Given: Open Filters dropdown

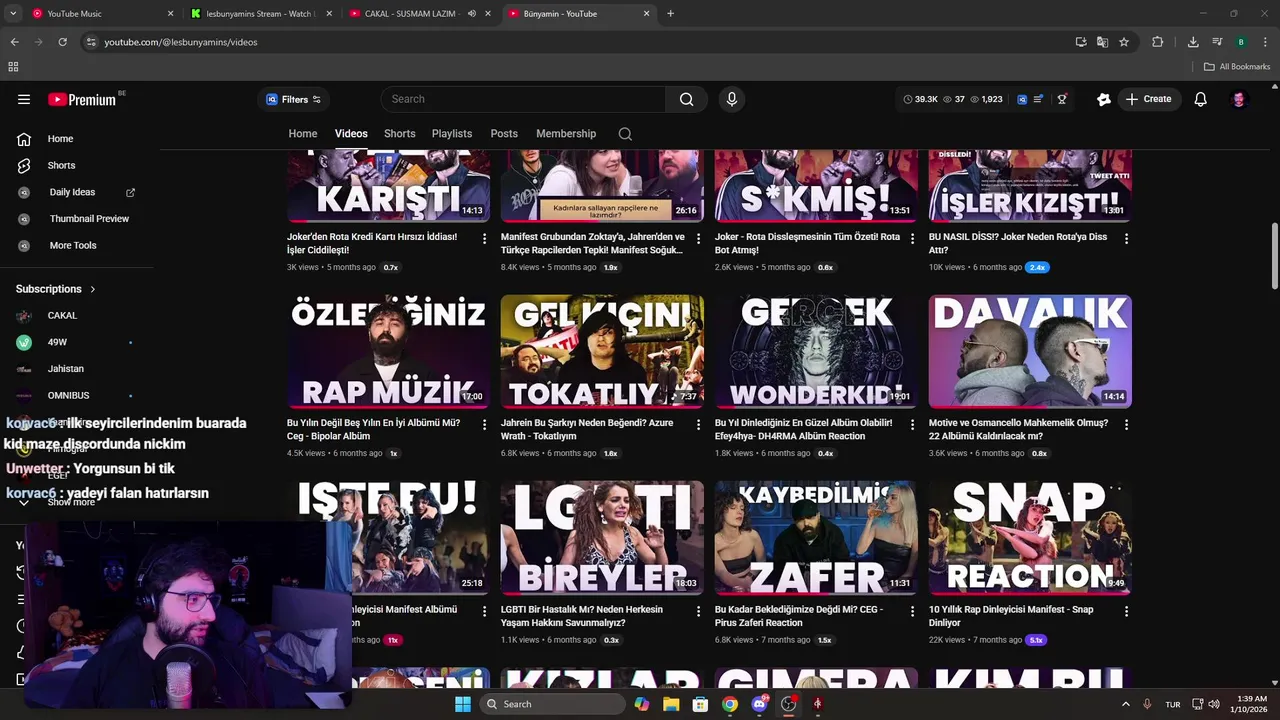Looking at the screenshot, I should (x=293, y=99).
